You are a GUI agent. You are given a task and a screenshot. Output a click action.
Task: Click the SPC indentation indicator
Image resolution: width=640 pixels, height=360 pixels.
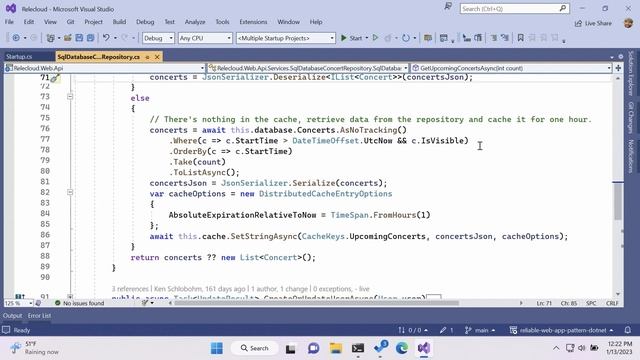click(591, 303)
